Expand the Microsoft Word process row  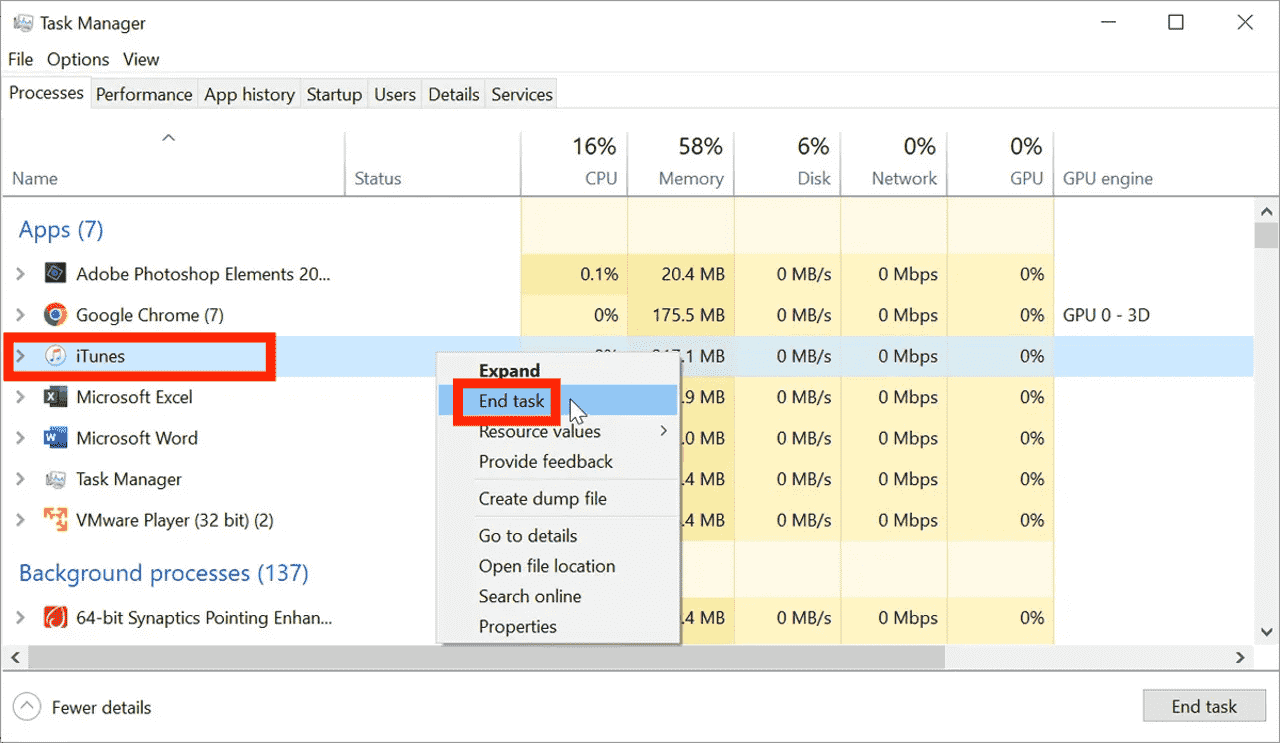click(21, 438)
